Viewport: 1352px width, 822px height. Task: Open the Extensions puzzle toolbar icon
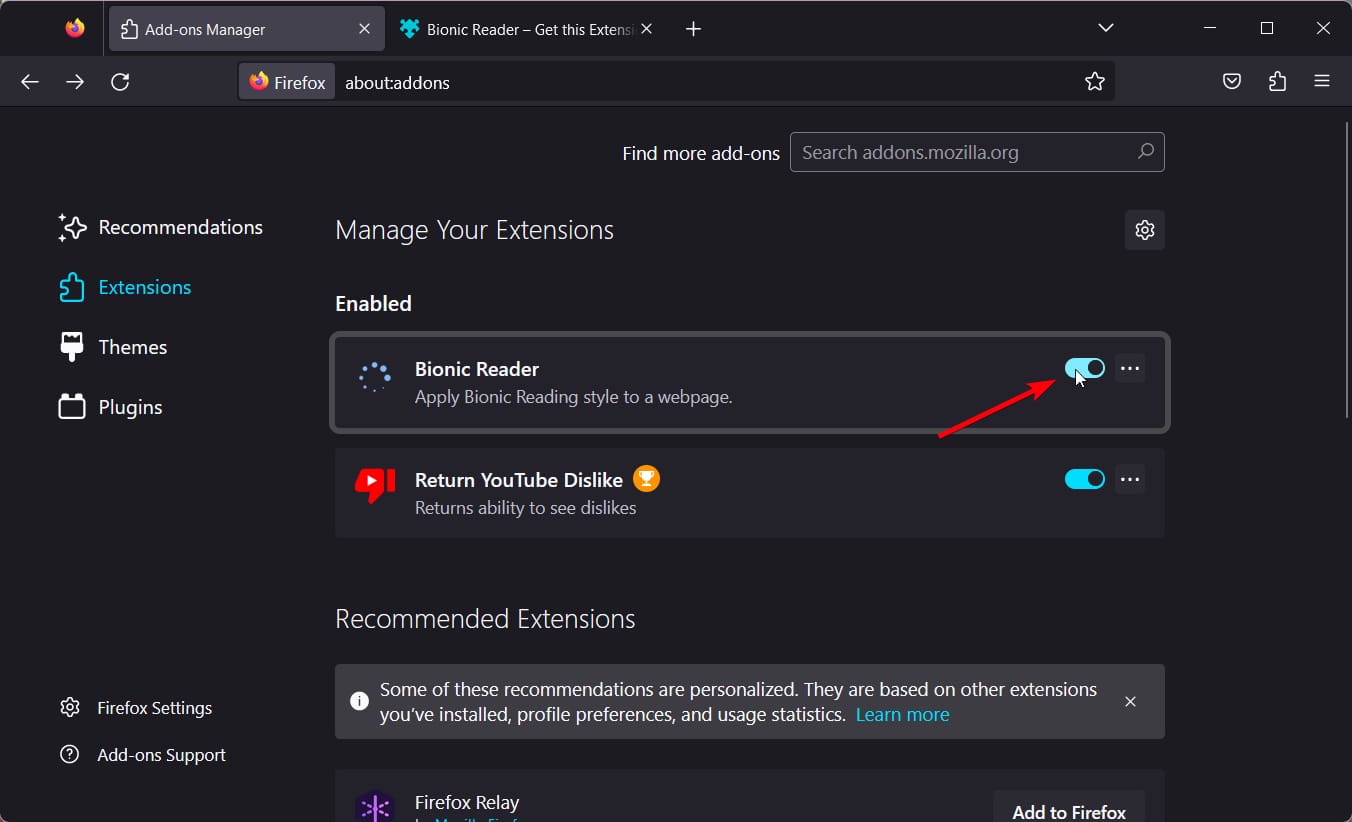[1277, 82]
